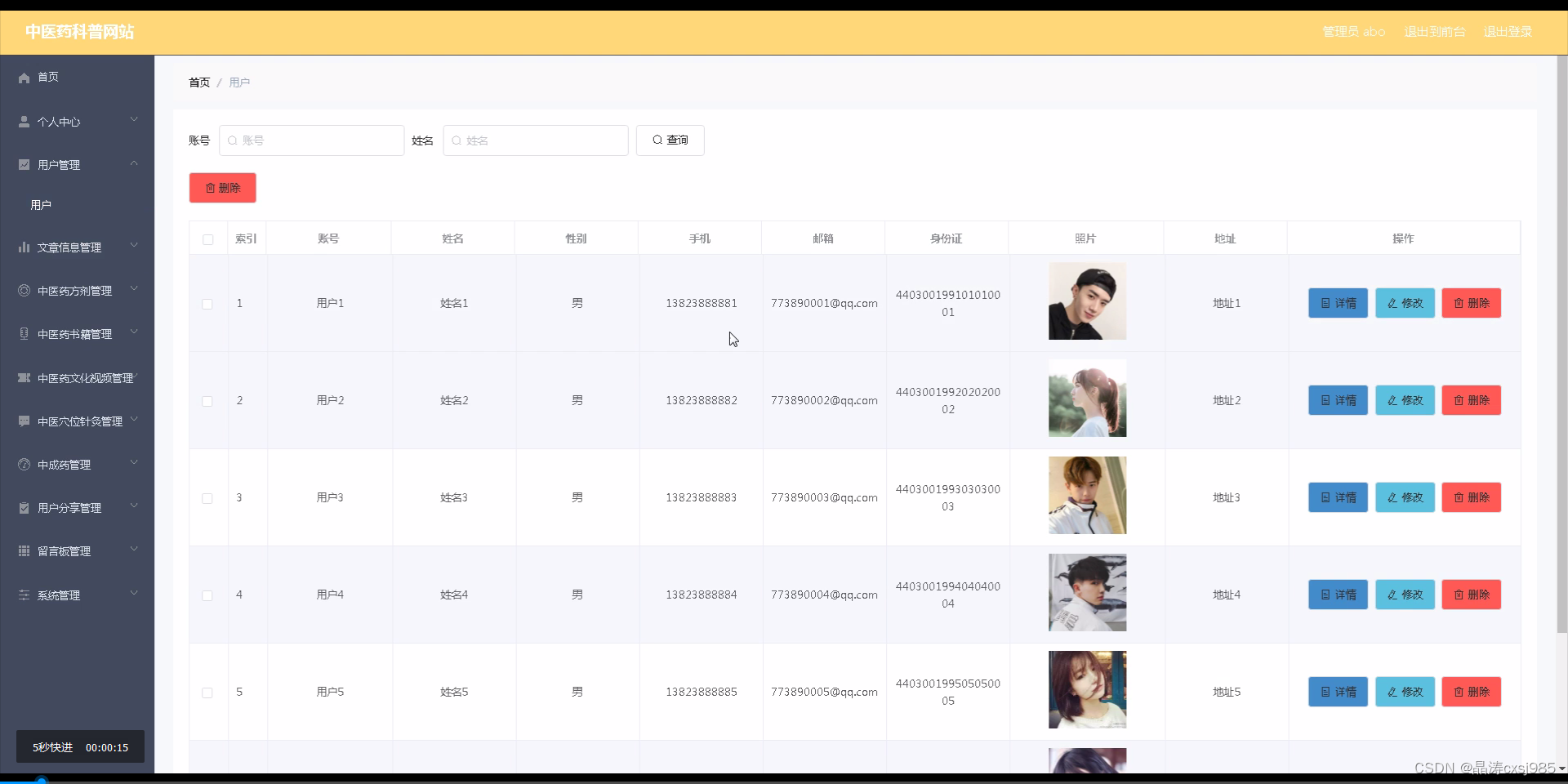This screenshot has width=1568, height=784.
Task: Select the 首页 home icon in sidebar
Action: pyautogui.click(x=23, y=77)
